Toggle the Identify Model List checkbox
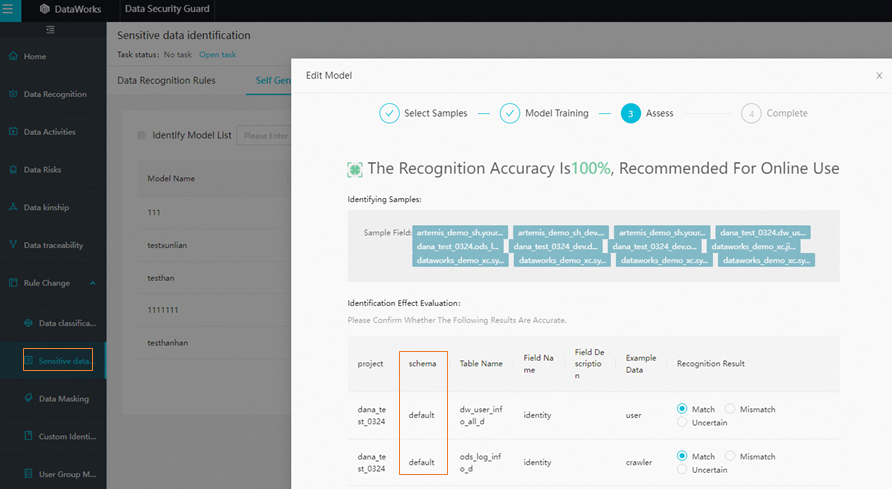The width and height of the screenshot is (892, 489). pyautogui.click(x=142, y=135)
